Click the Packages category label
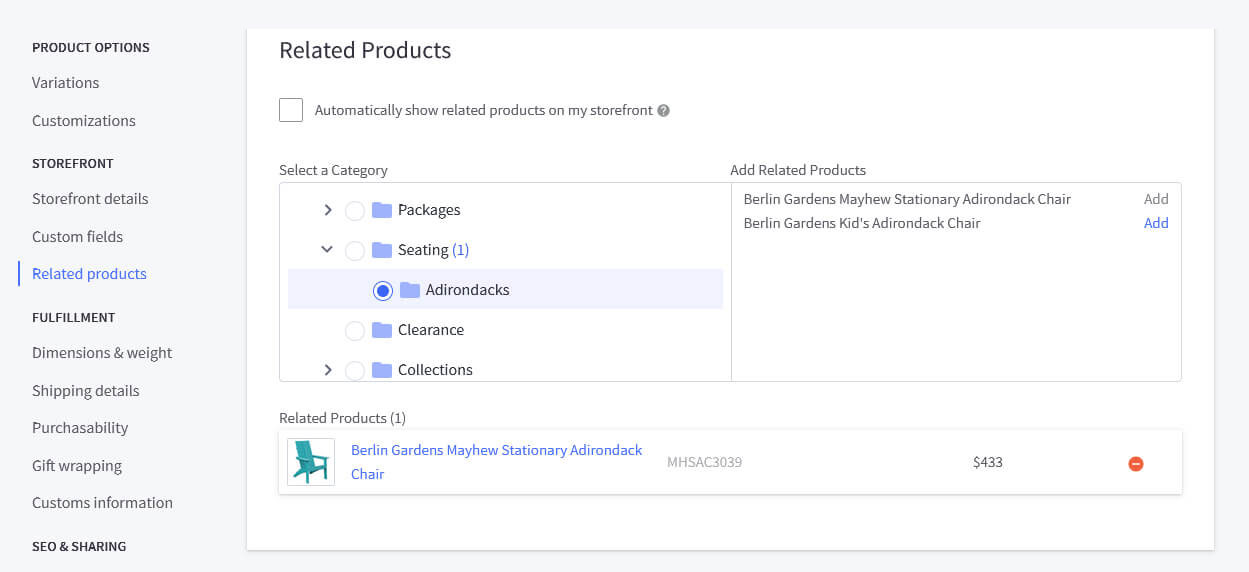Image resolution: width=1249 pixels, height=572 pixels. (x=429, y=210)
